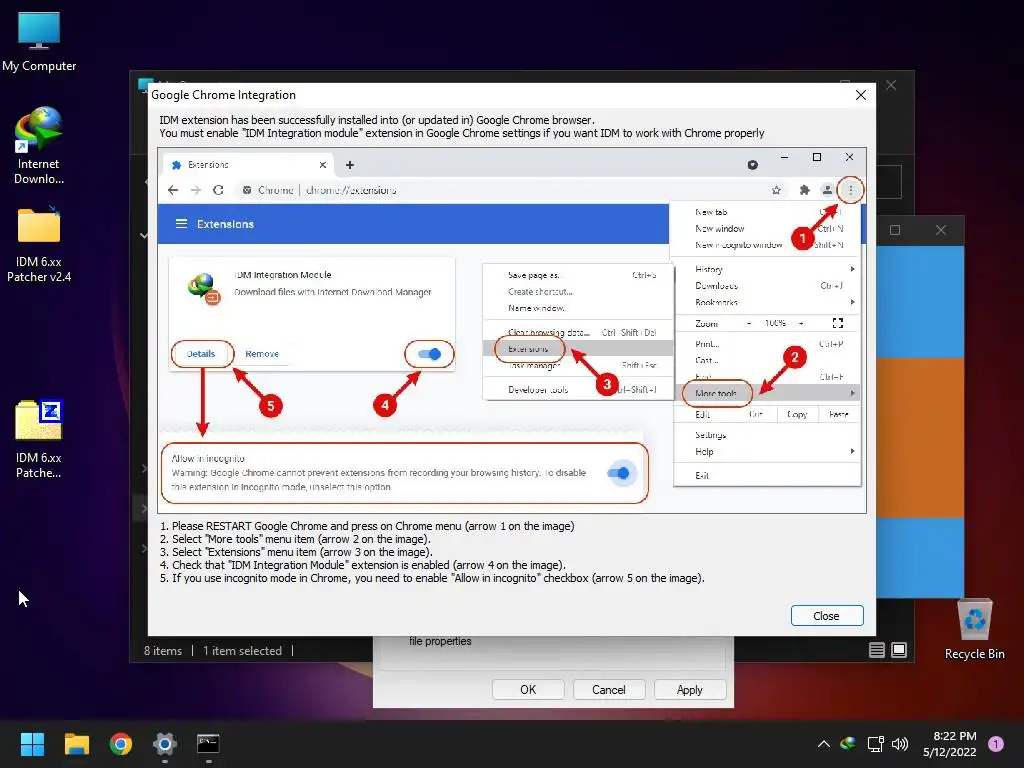Viewport: 1024px width, 768px height.
Task: Select the IDM 6.xx Patcher v2.4 folder
Action: (x=39, y=244)
